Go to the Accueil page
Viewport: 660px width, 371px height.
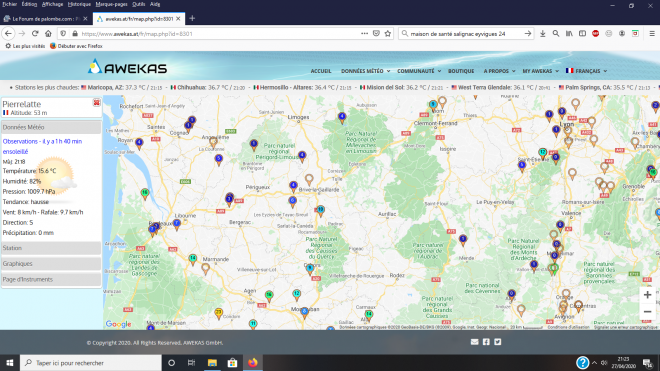(x=321, y=71)
